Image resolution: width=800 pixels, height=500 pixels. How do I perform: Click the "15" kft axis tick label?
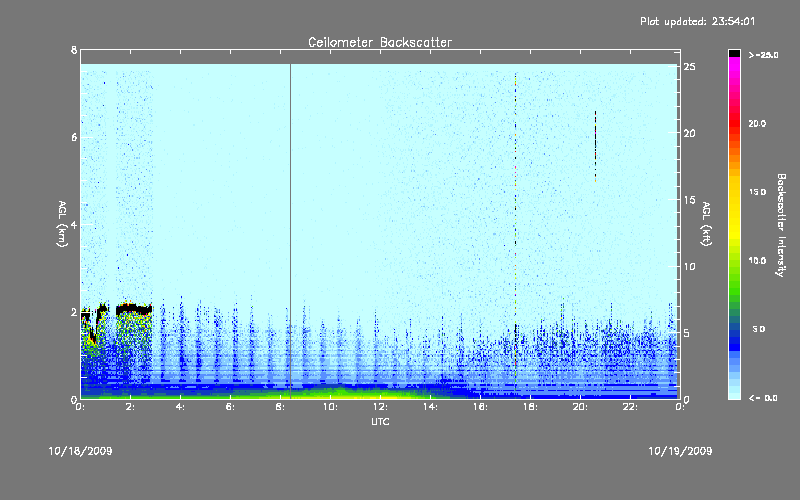pyautogui.click(x=690, y=199)
